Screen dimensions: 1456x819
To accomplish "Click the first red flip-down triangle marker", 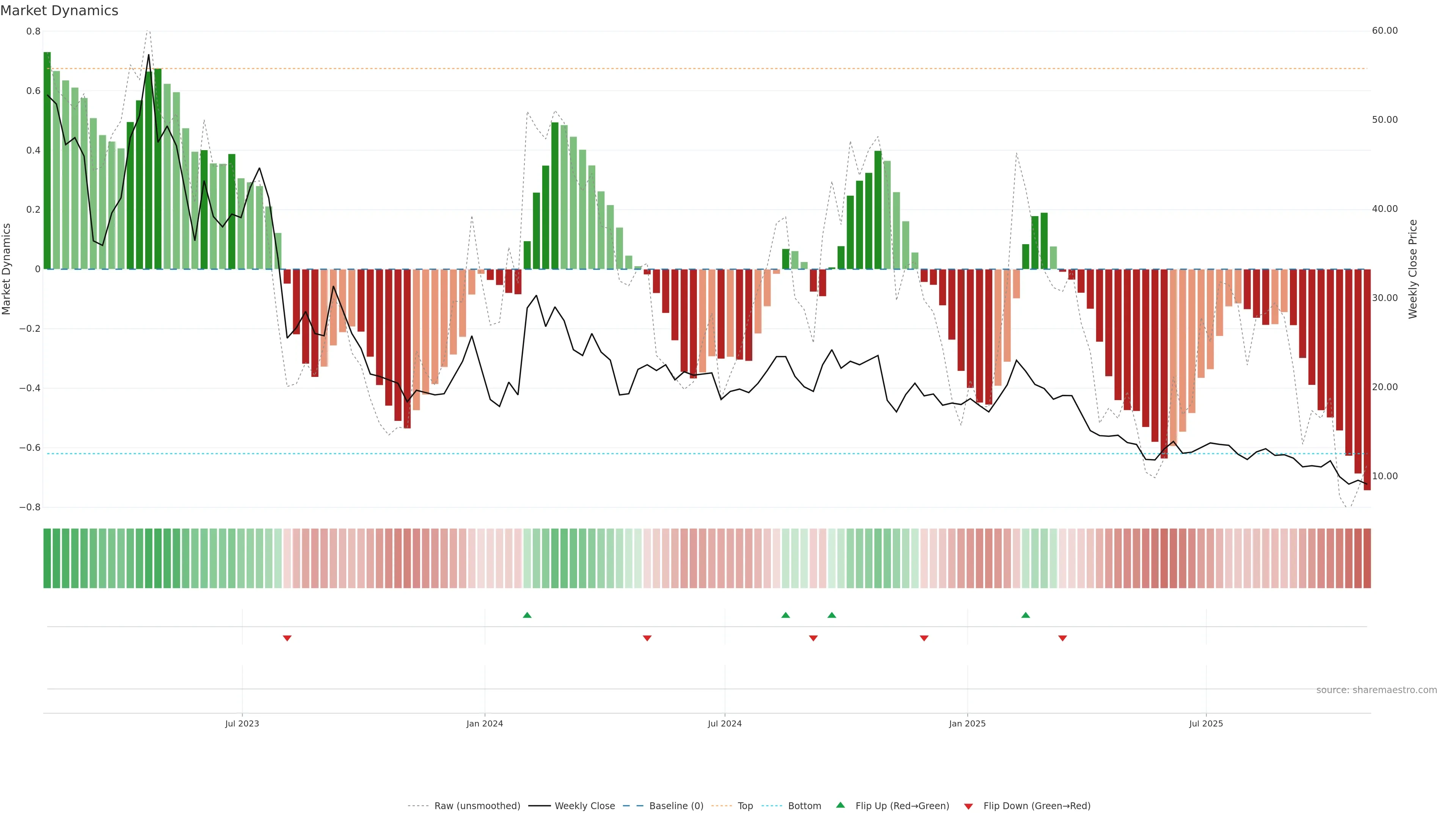I will tap(287, 638).
